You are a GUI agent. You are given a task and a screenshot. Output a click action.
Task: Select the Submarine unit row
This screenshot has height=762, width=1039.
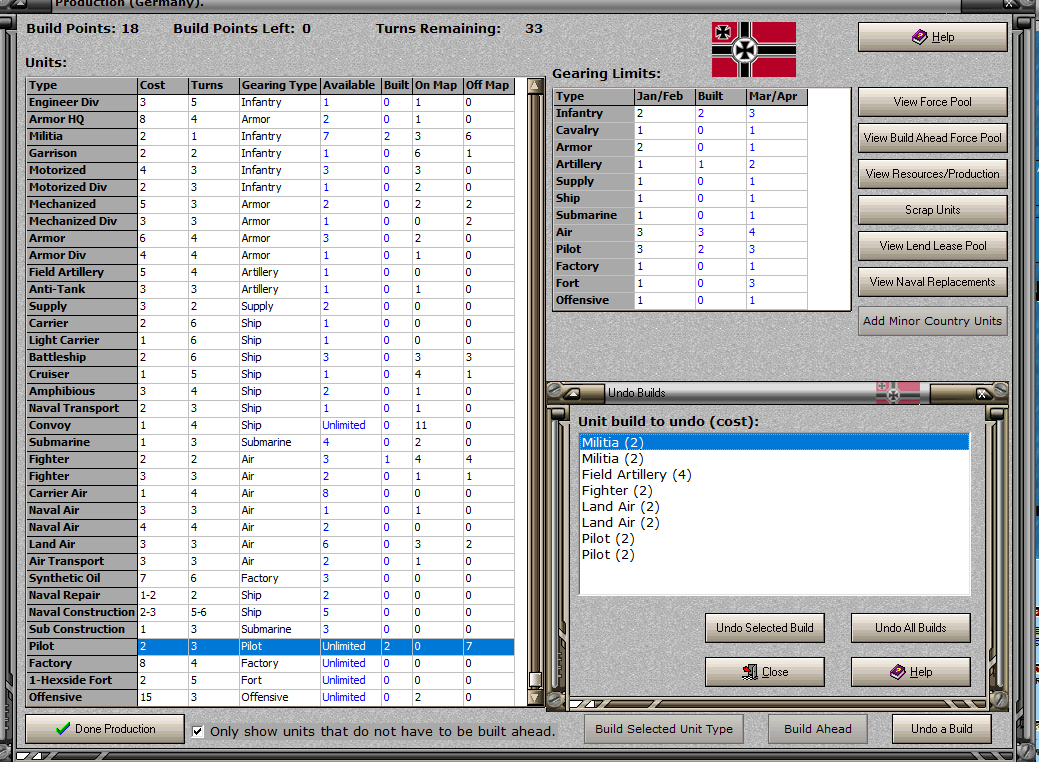(270, 443)
